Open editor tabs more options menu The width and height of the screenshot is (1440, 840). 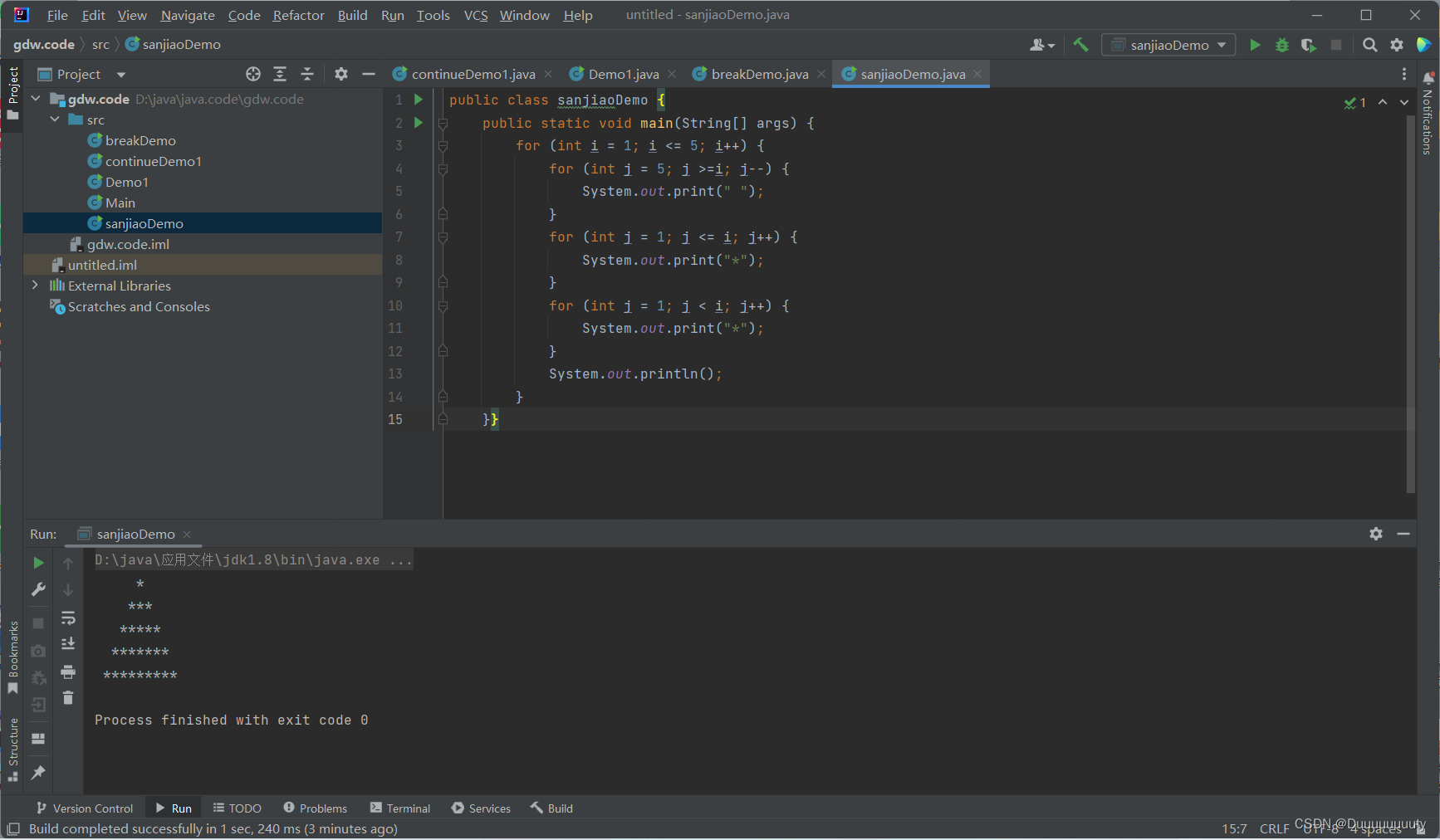tap(1404, 74)
